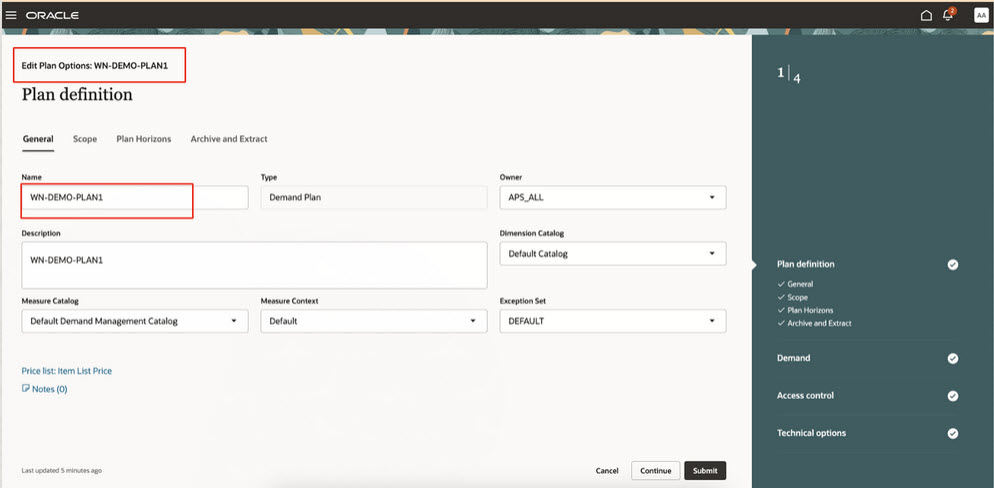Viewport: 994px width, 488px height.
Task: Go to the Demand step in sidebar
Action: pos(794,358)
